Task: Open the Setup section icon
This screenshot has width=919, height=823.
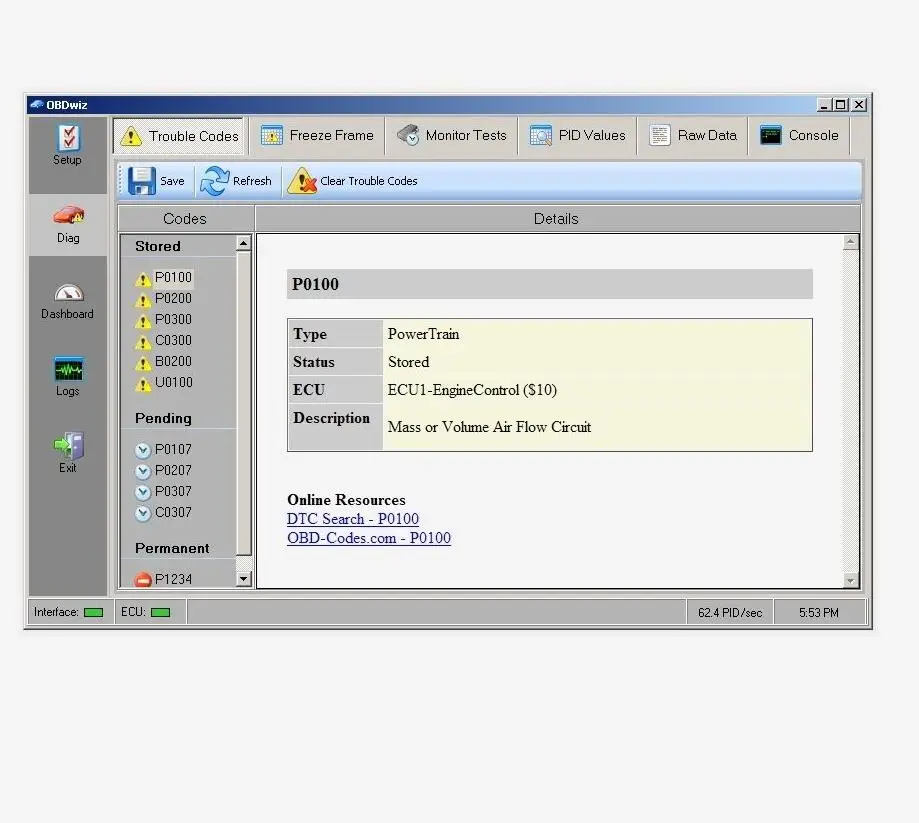Action: [x=68, y=138]
